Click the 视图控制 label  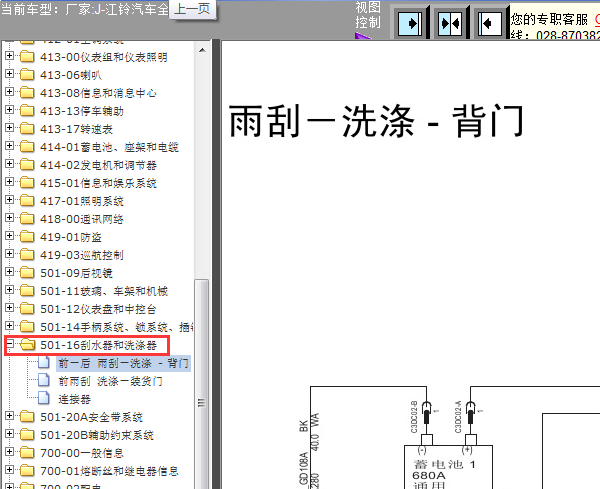(x=367, y=15)
